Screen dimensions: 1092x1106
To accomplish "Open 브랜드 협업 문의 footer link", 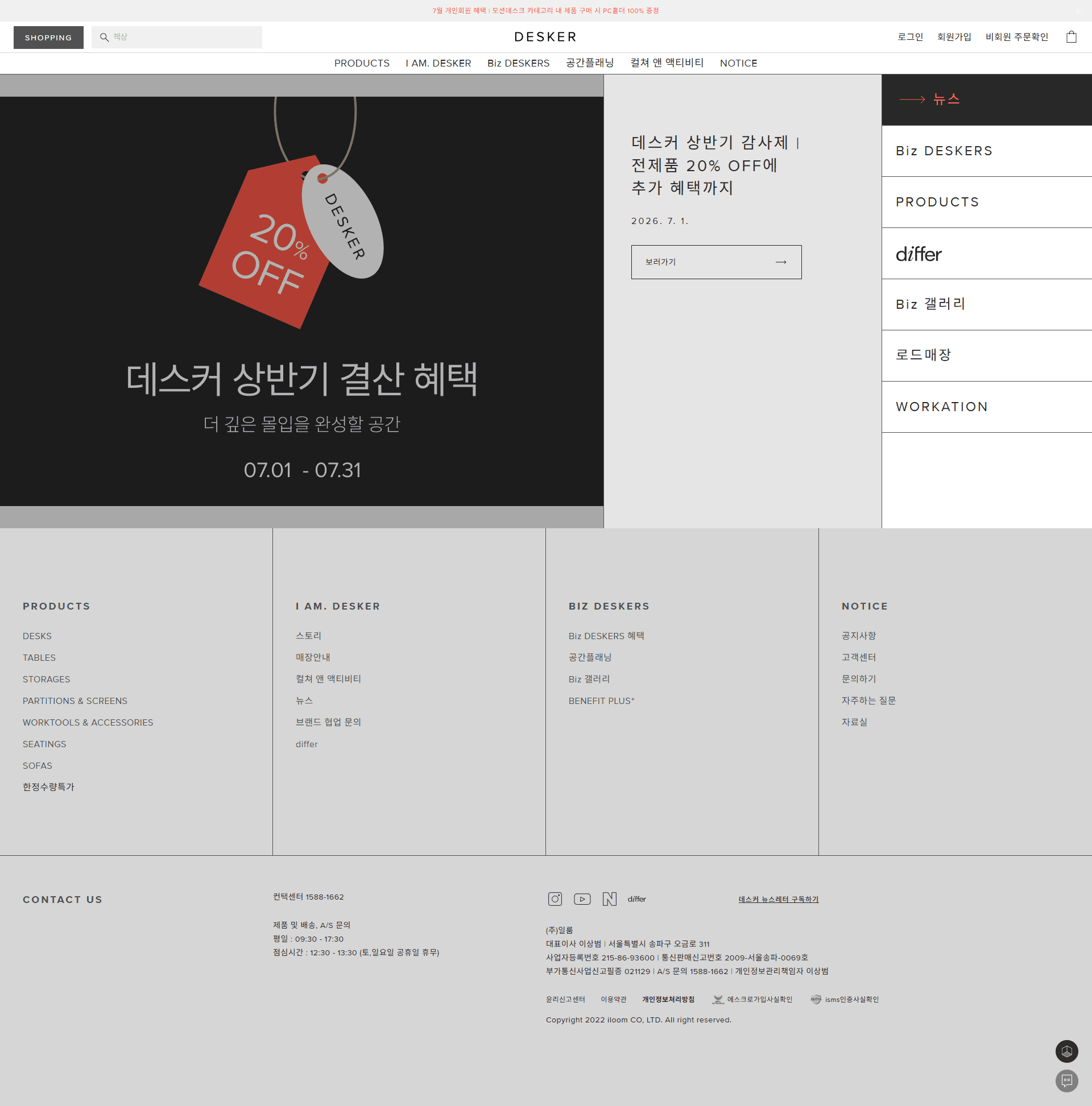I will coord(328,722).
